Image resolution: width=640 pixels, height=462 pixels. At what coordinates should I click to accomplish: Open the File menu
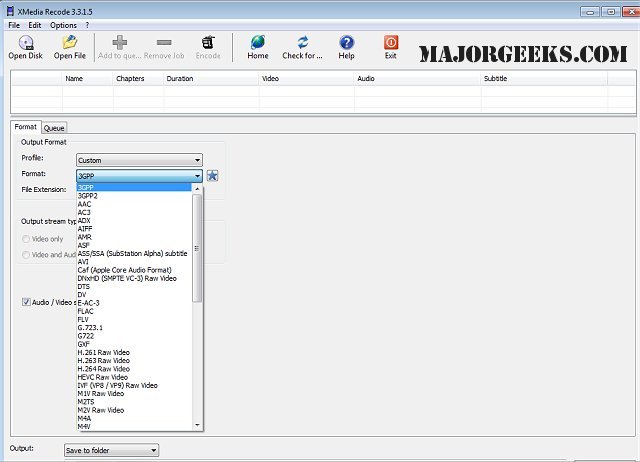coord(14,25)
